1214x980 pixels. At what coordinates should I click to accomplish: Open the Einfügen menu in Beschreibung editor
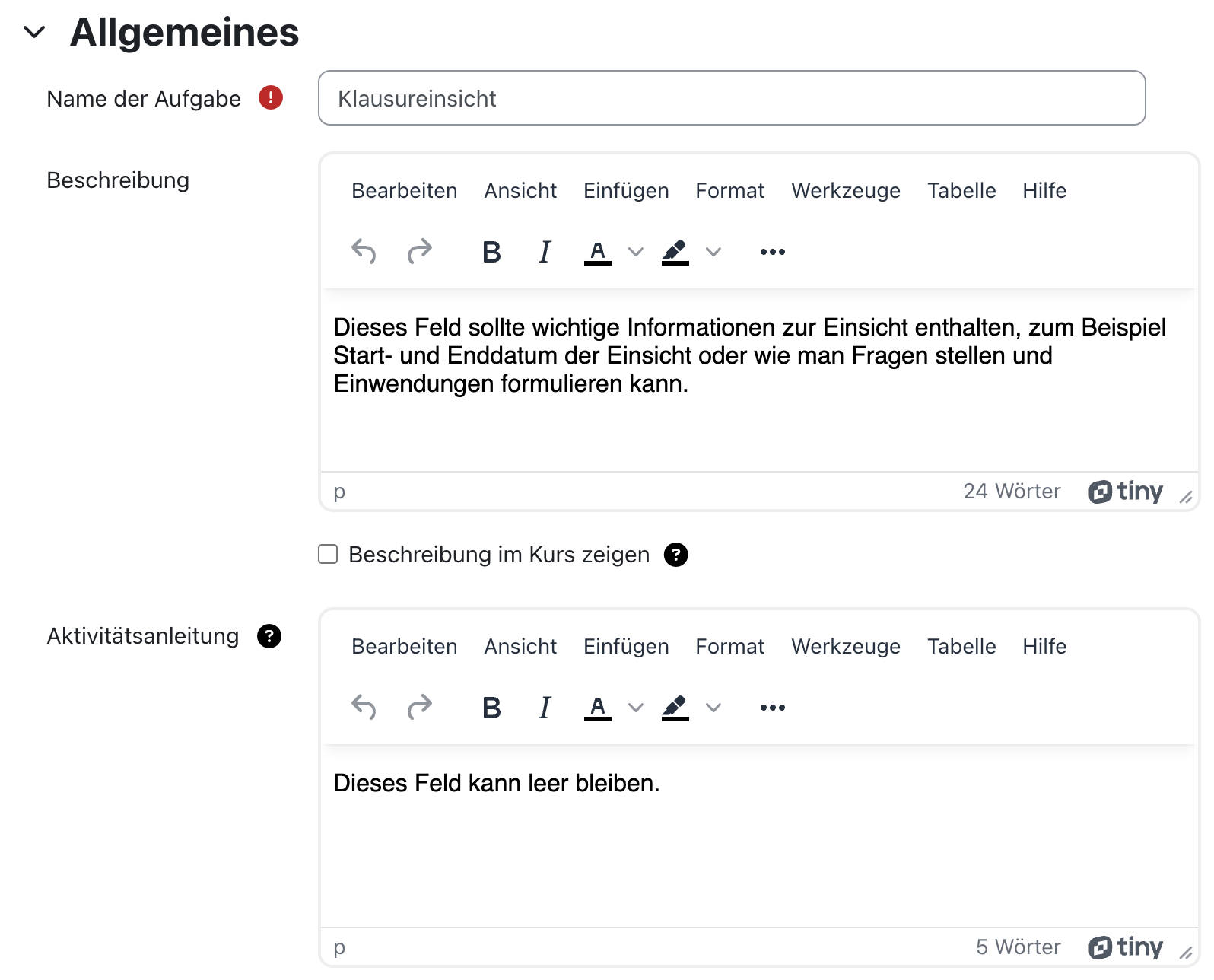625,190
